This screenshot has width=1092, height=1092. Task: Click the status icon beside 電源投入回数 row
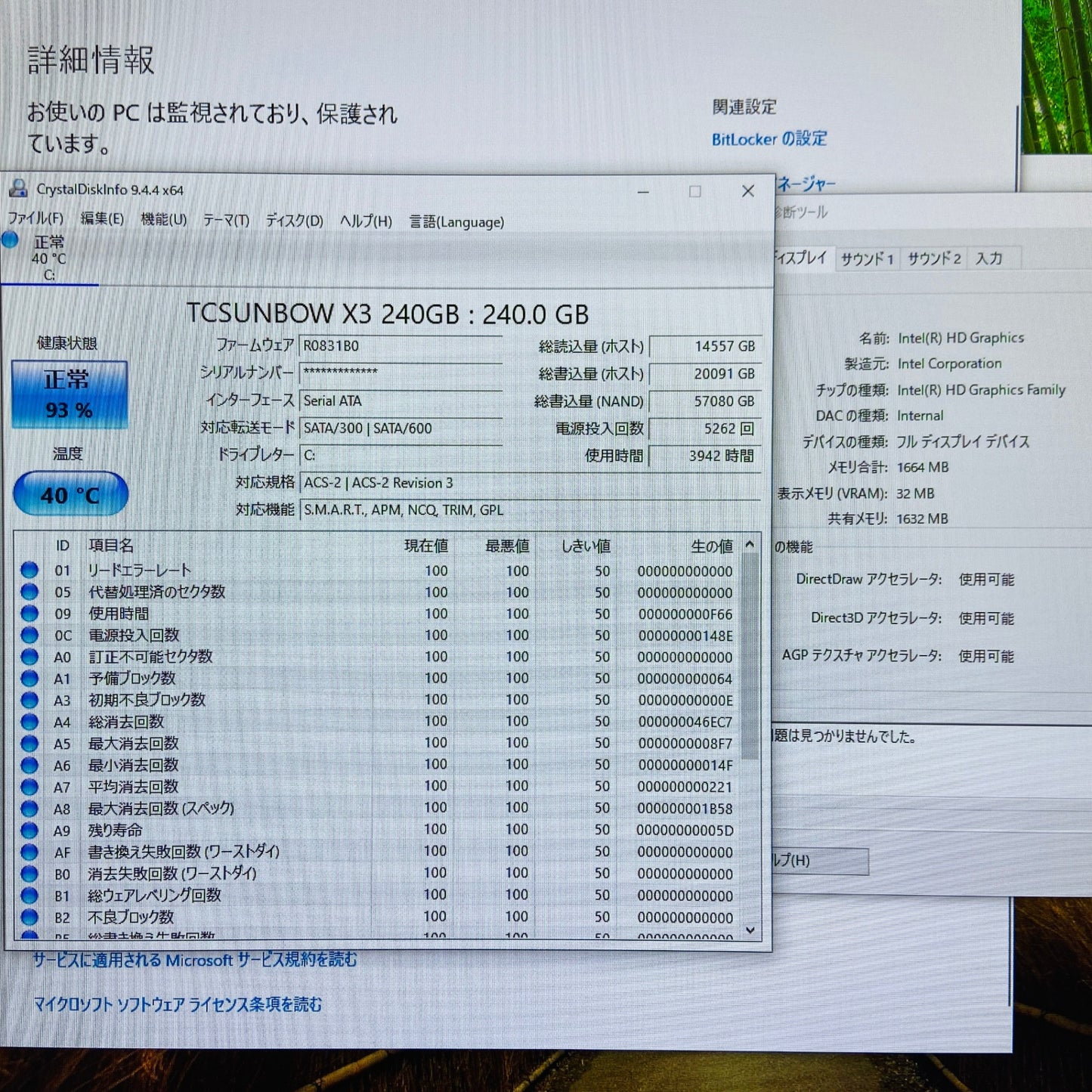click(29, 636)
